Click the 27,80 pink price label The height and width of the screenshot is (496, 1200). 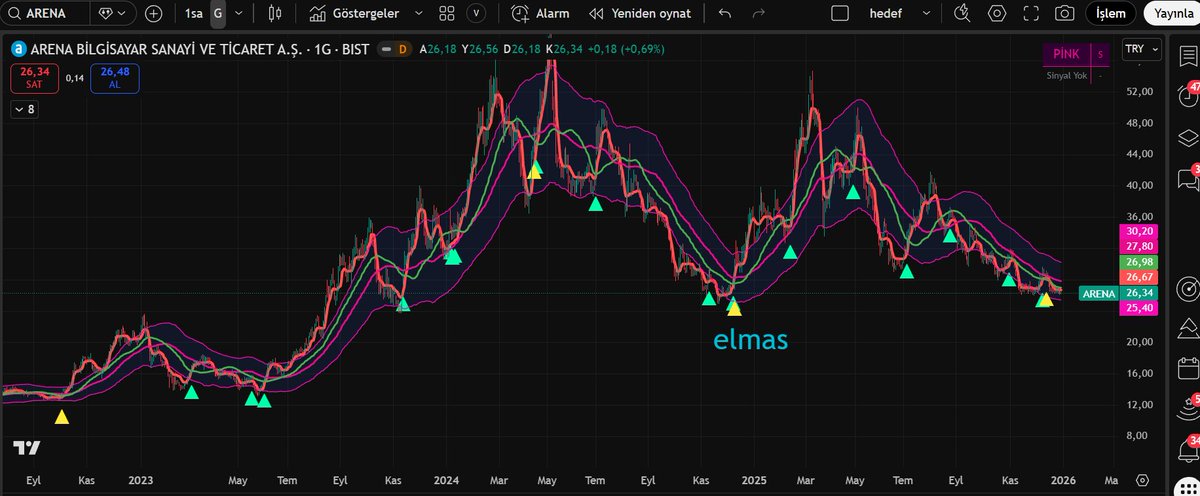[x=1140, y=245]
